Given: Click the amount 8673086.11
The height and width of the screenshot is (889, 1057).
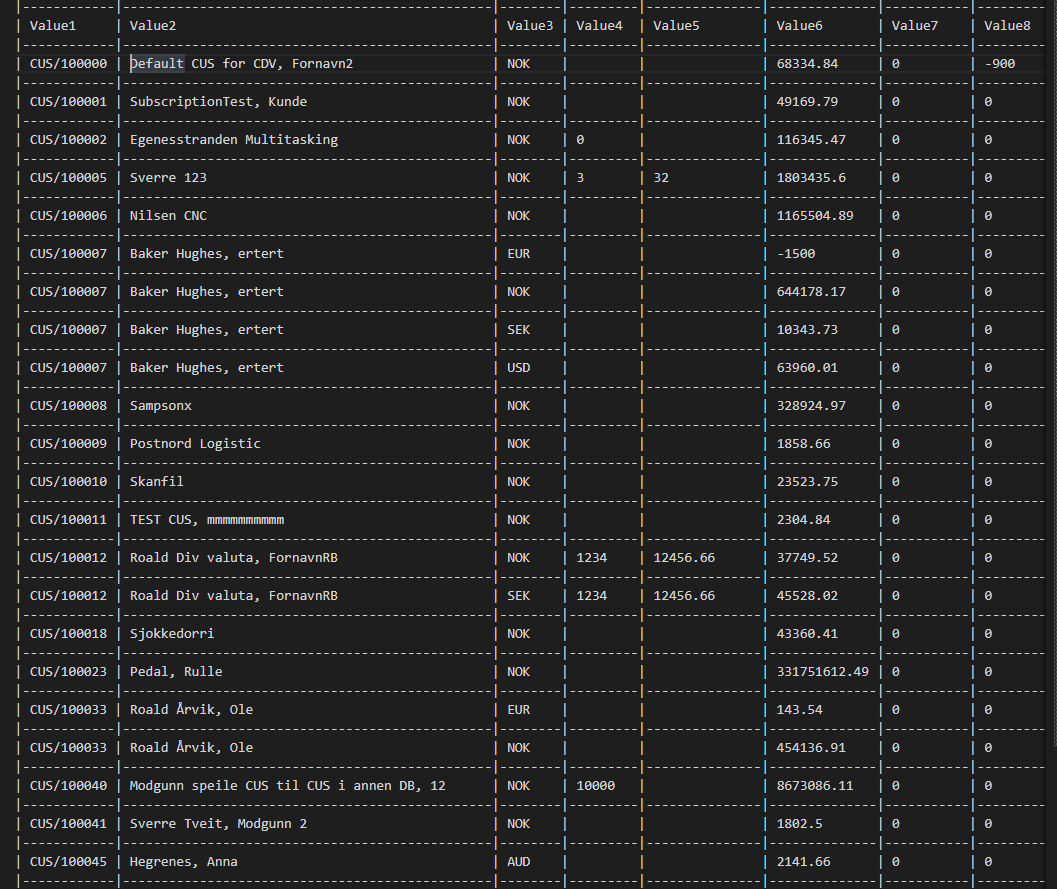Looking at the screenshot, I should click(x=815, y=786).
